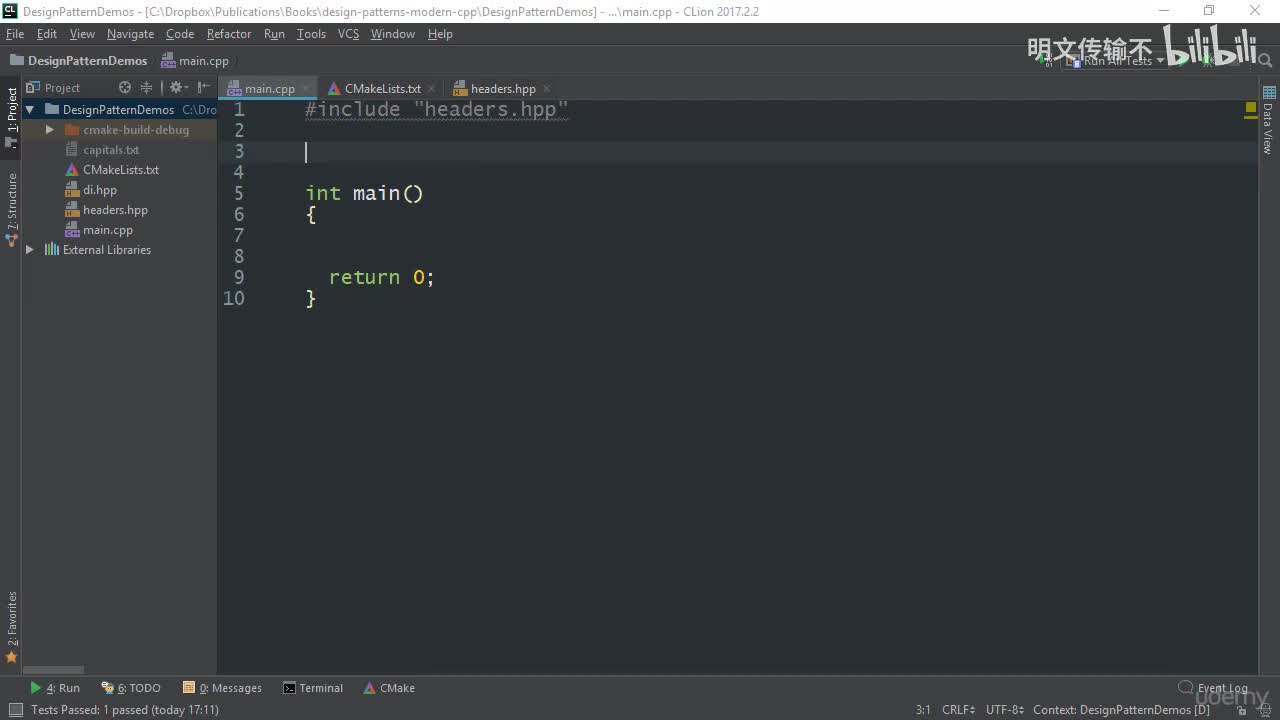1280x720 pixels.
Task: Click the horizontal scrollbar in Project panel
Action: tap(54, 671)
